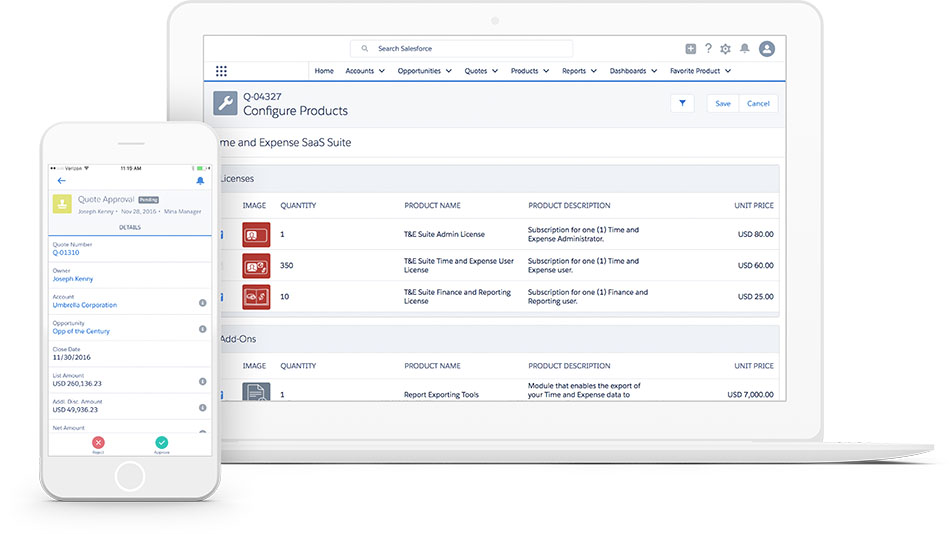This screenshot has width=952, height=534.
Task: Select the DETAILS tab on the phone
Action: tap(130, 228)
